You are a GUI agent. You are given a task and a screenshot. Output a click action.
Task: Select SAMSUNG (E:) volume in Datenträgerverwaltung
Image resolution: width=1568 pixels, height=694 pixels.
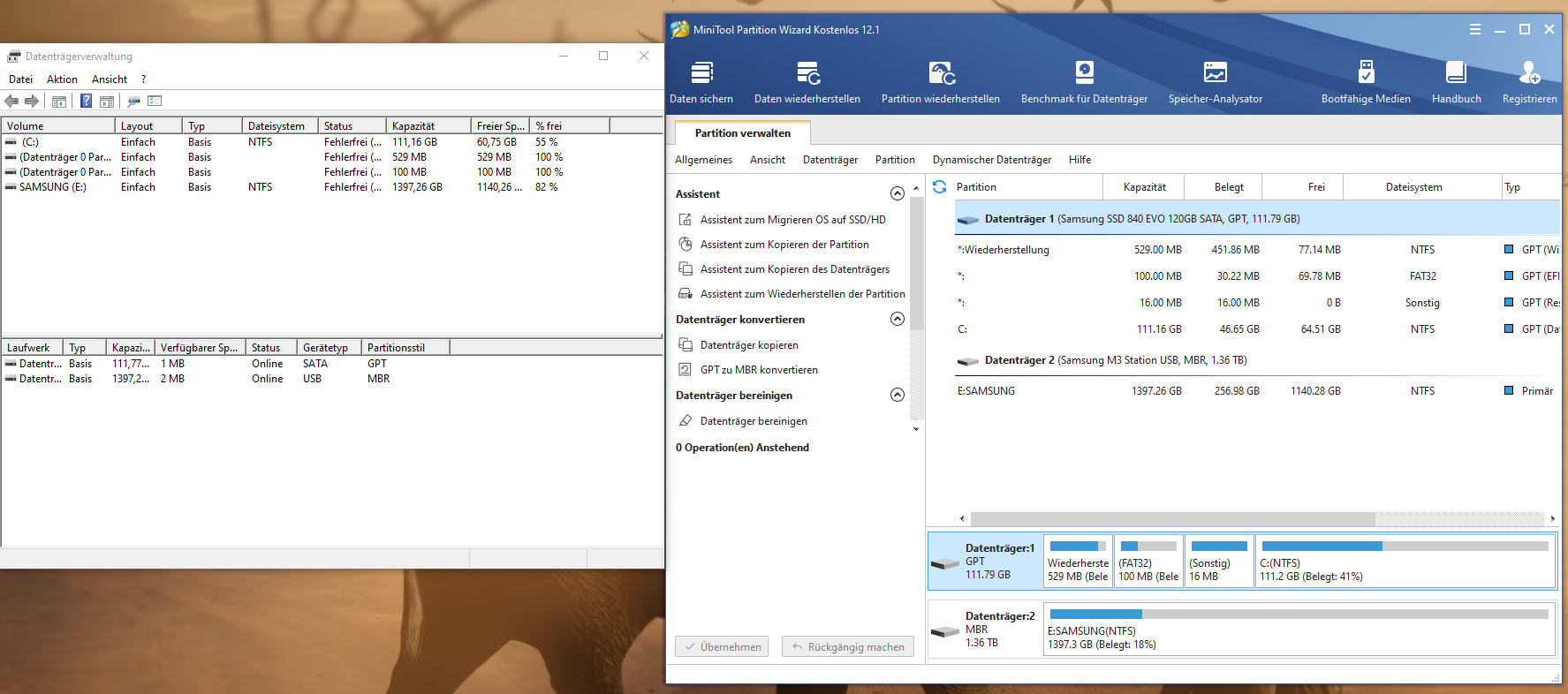[x=332, y=187]
